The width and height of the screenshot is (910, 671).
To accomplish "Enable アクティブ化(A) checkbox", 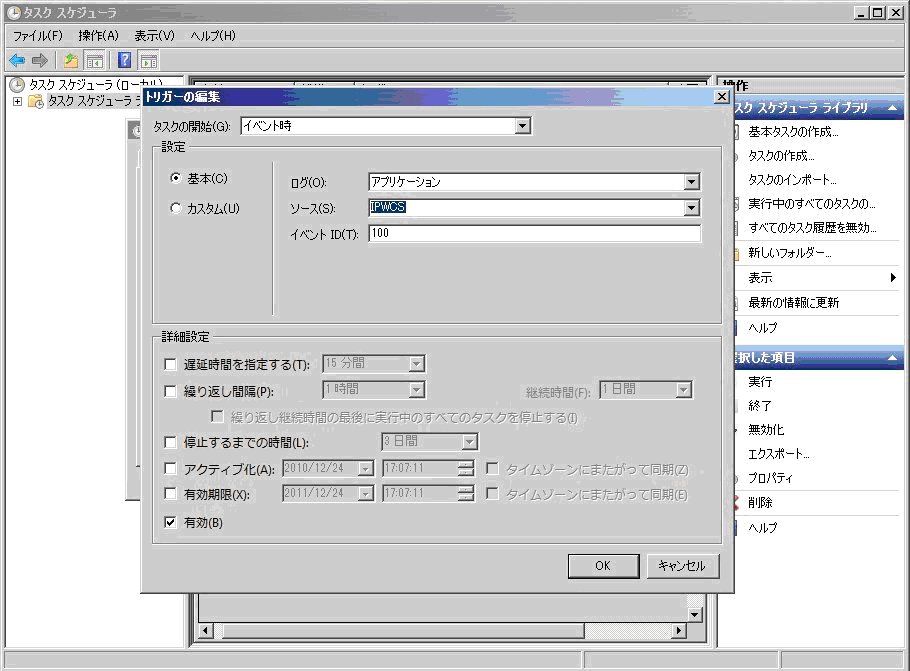I will click(x=170, y=468).
